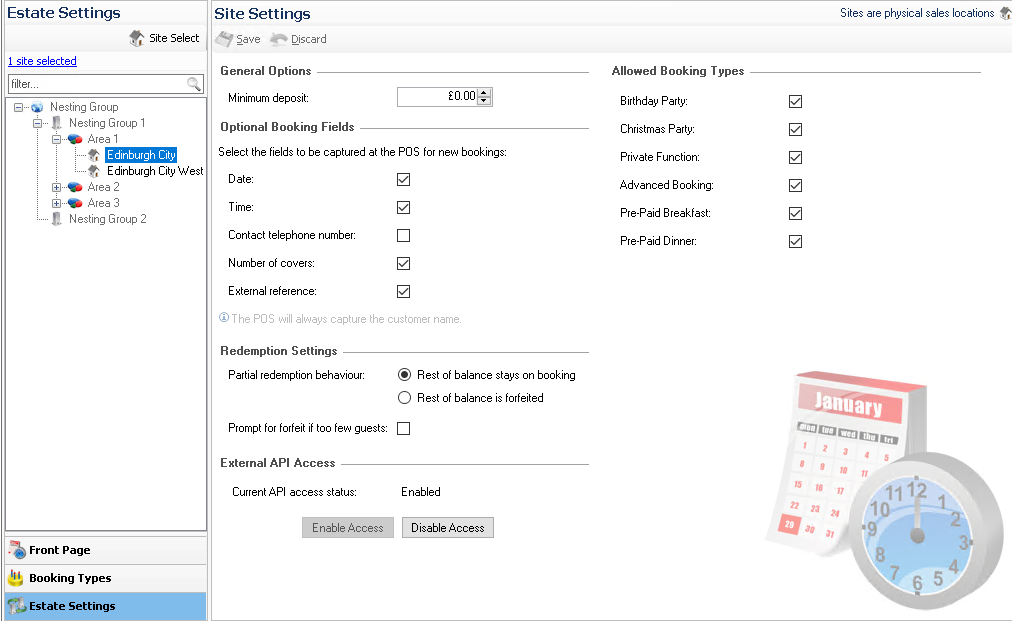Open the 1 site selected link

coord(42,61)
